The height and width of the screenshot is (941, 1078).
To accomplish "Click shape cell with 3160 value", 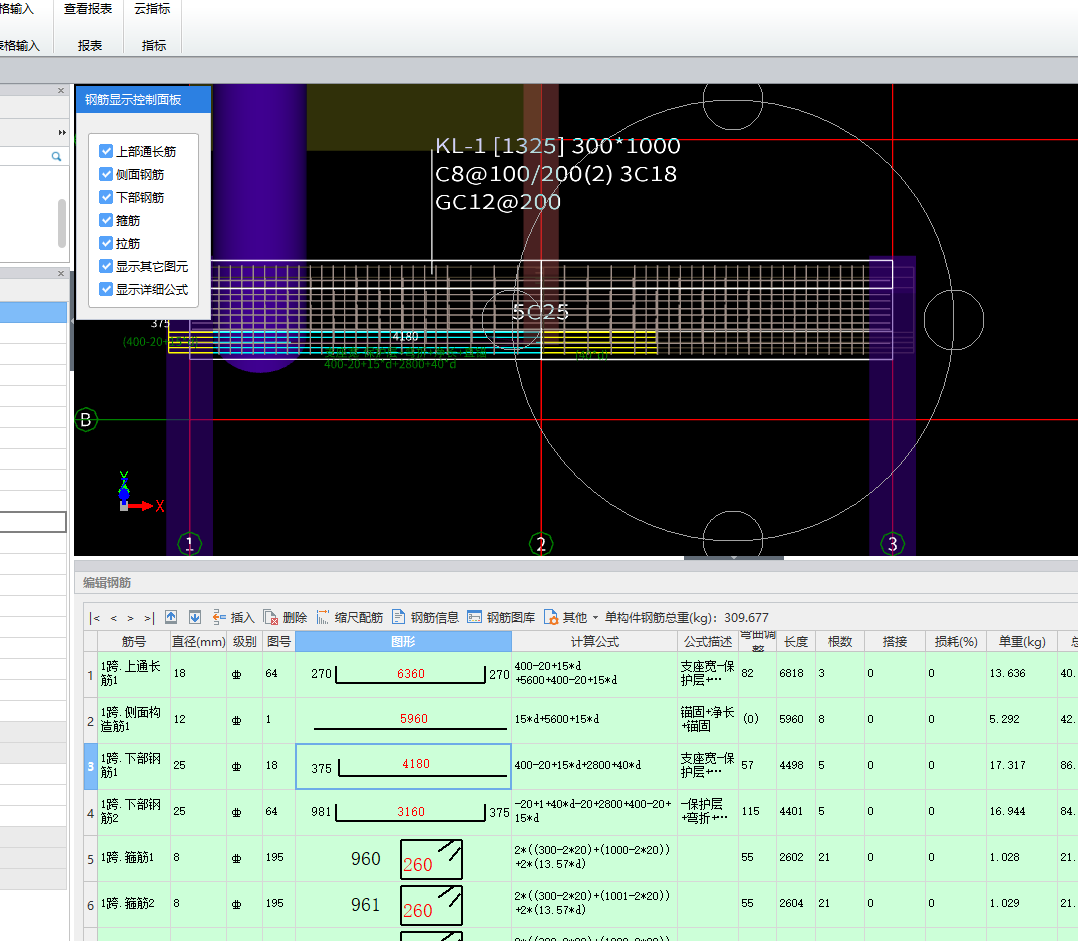I will tap(404, 812).
